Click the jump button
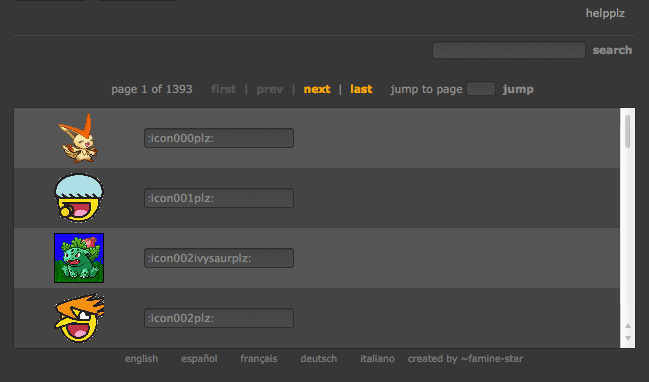The height and width of the screenshot is (382, 649). [518, 89]
